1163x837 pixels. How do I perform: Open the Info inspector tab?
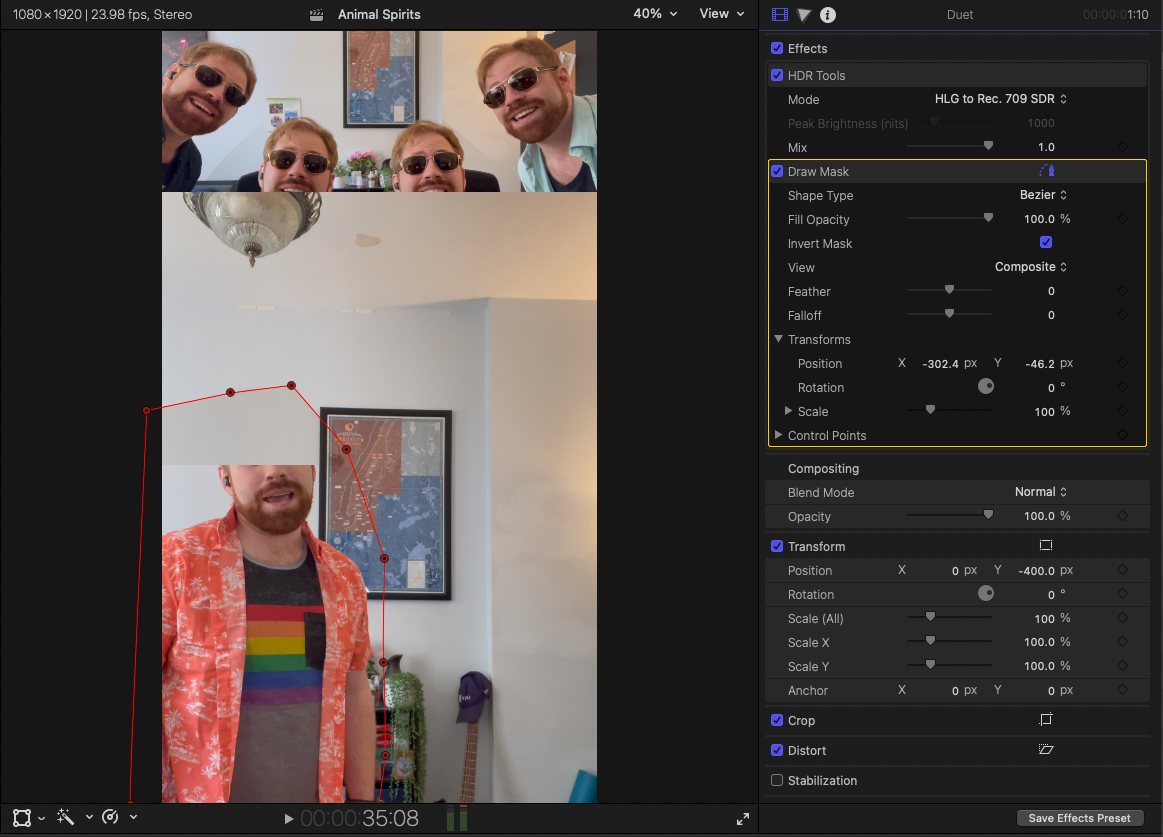tap(828, 14)
